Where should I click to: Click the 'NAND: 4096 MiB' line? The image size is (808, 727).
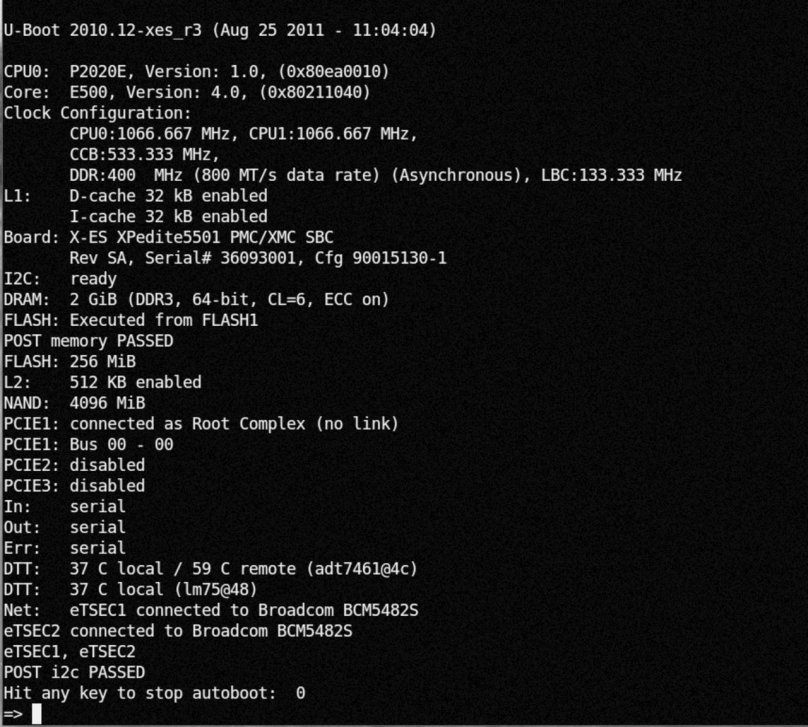(74, 403)
